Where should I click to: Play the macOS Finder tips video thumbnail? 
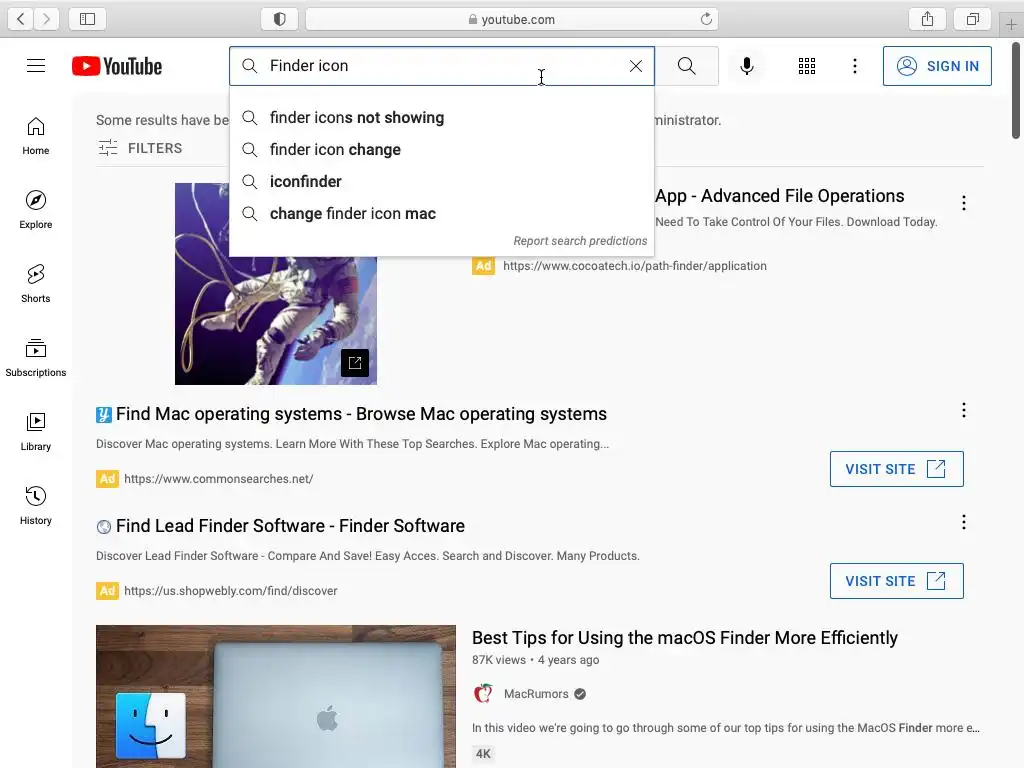pos(276,696)
